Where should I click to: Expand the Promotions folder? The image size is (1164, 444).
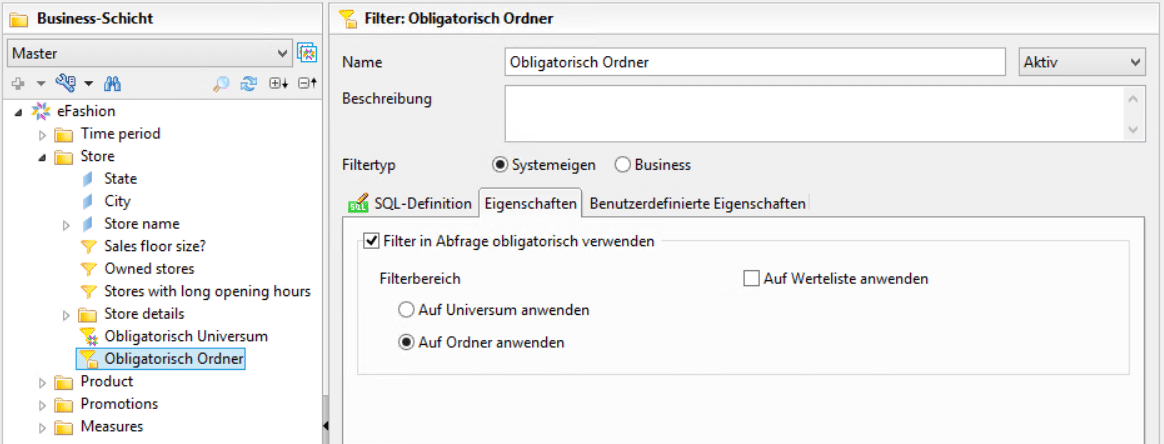42,405
